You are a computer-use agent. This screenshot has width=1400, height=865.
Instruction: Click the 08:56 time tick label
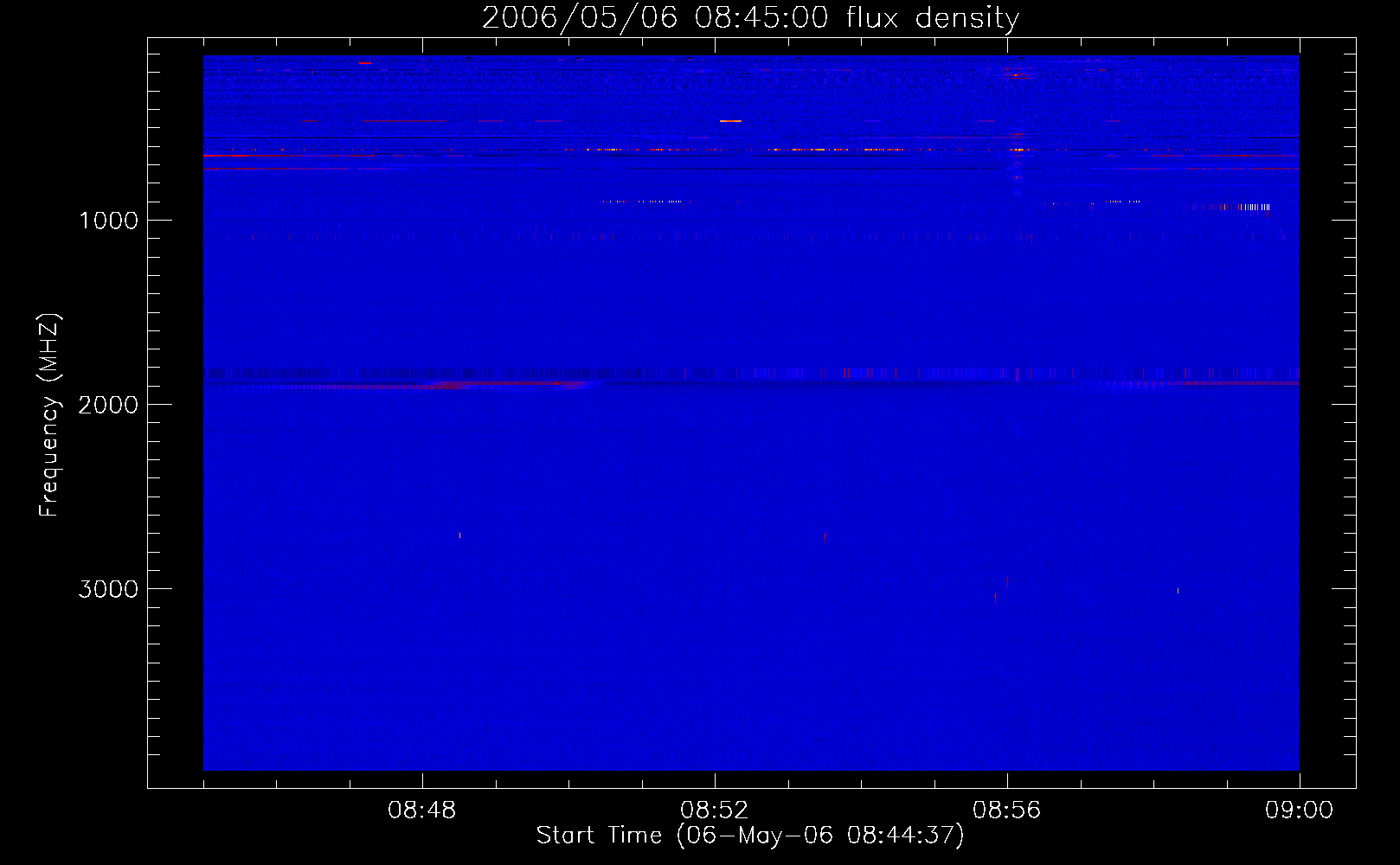pos(1007,811)
